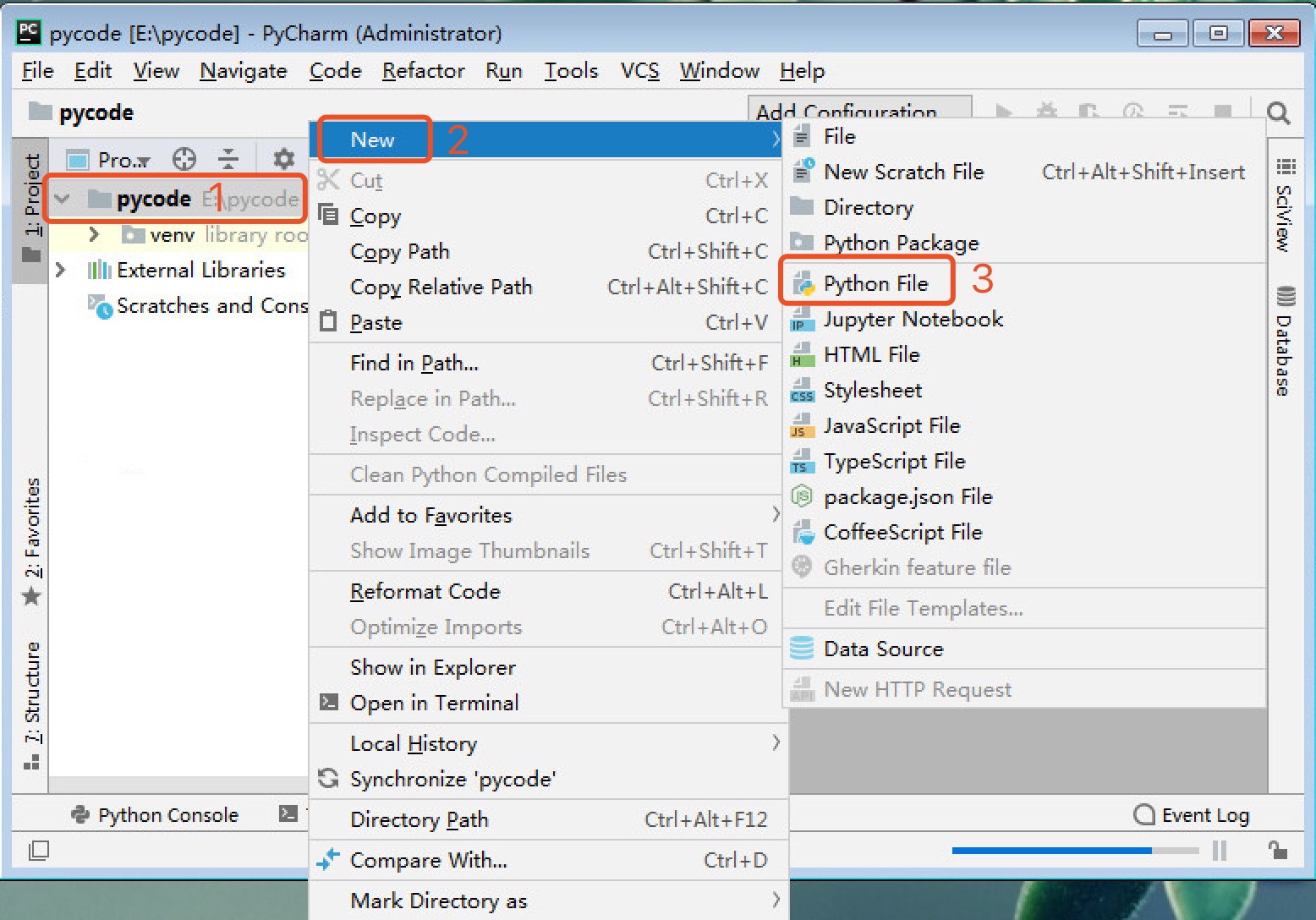The height and width of the screenshot is (920, 1316).
Task: Click the search everywhere magnifier icon
Action: [x=1278, y=112]
